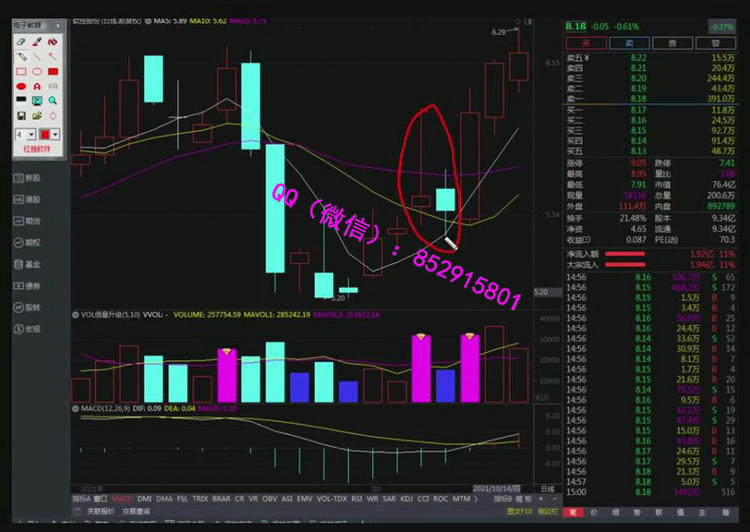The width and height of the screenshot is (750, 532).
Task: Choose the hollow rectangle drawing tool
Action: [x=21, y=71]
